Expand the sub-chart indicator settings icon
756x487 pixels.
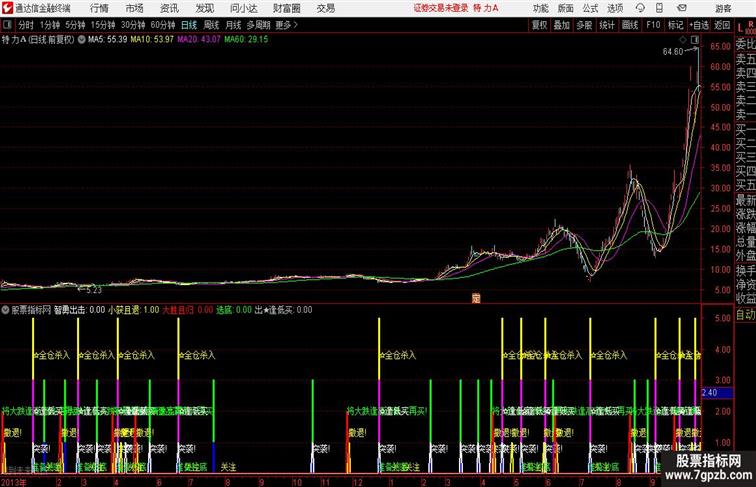(x=5, y=310)
